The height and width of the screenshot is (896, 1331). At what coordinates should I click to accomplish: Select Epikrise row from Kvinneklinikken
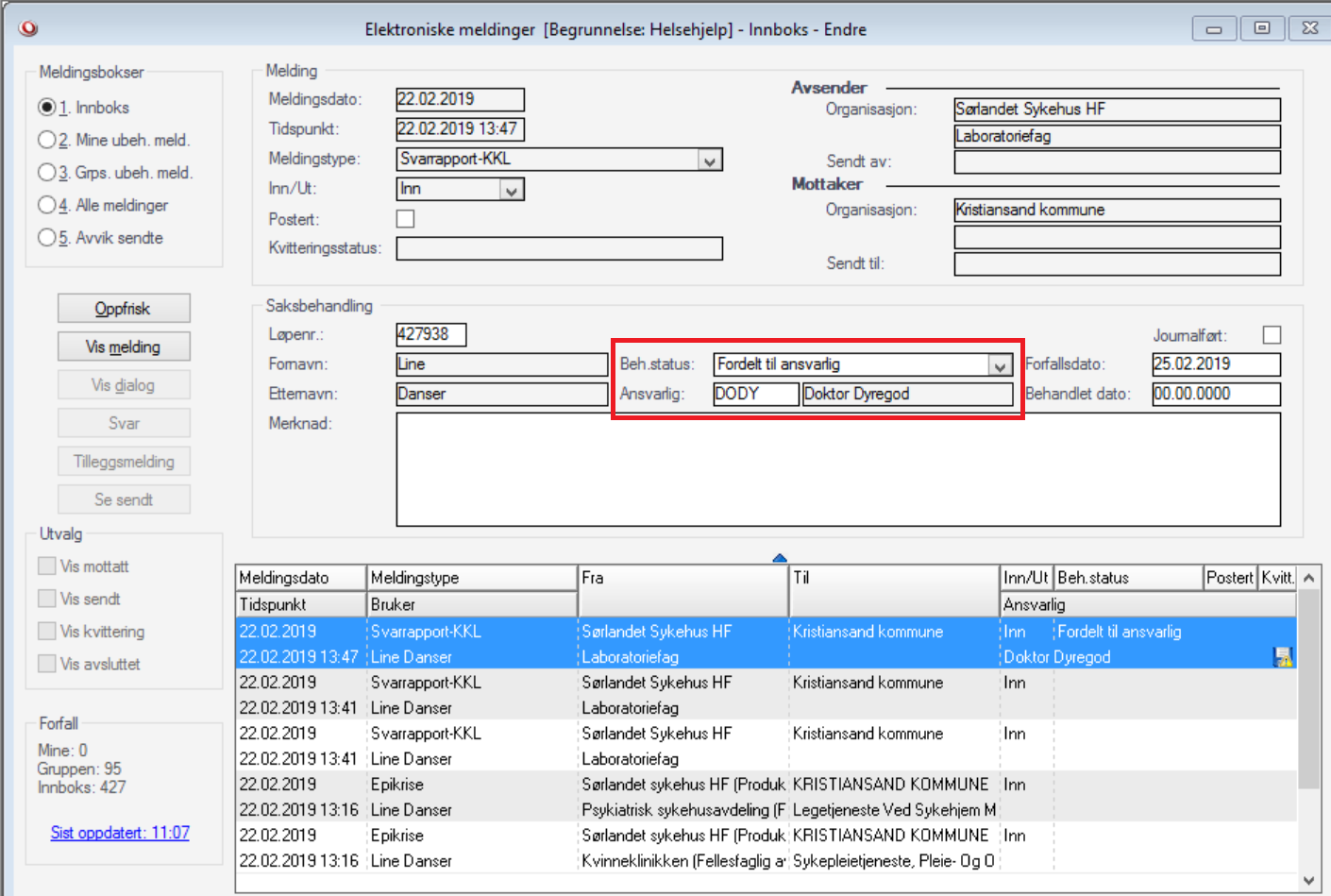click(766, 848)
